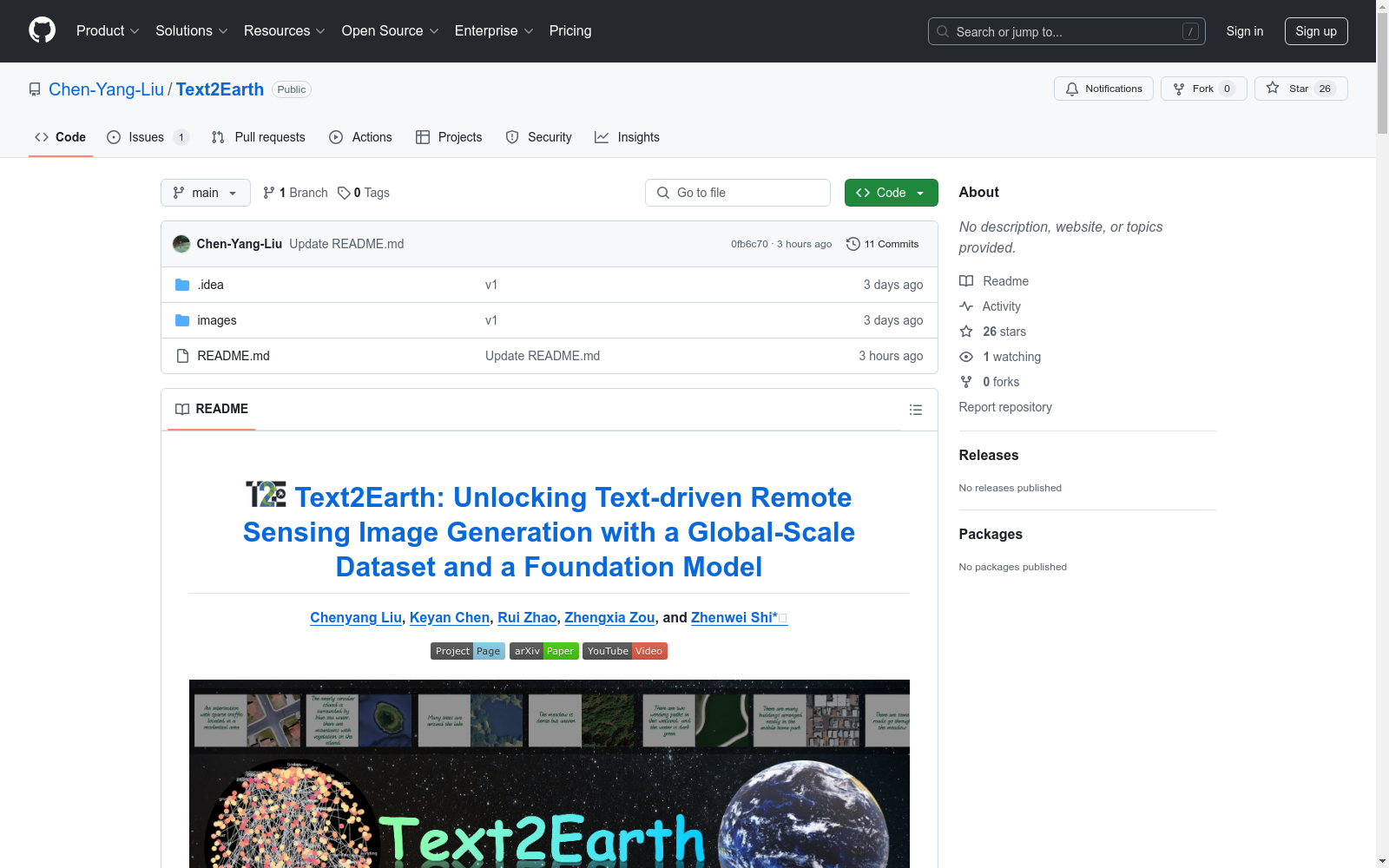Click the search magnifier icon in header

(943, 31)
